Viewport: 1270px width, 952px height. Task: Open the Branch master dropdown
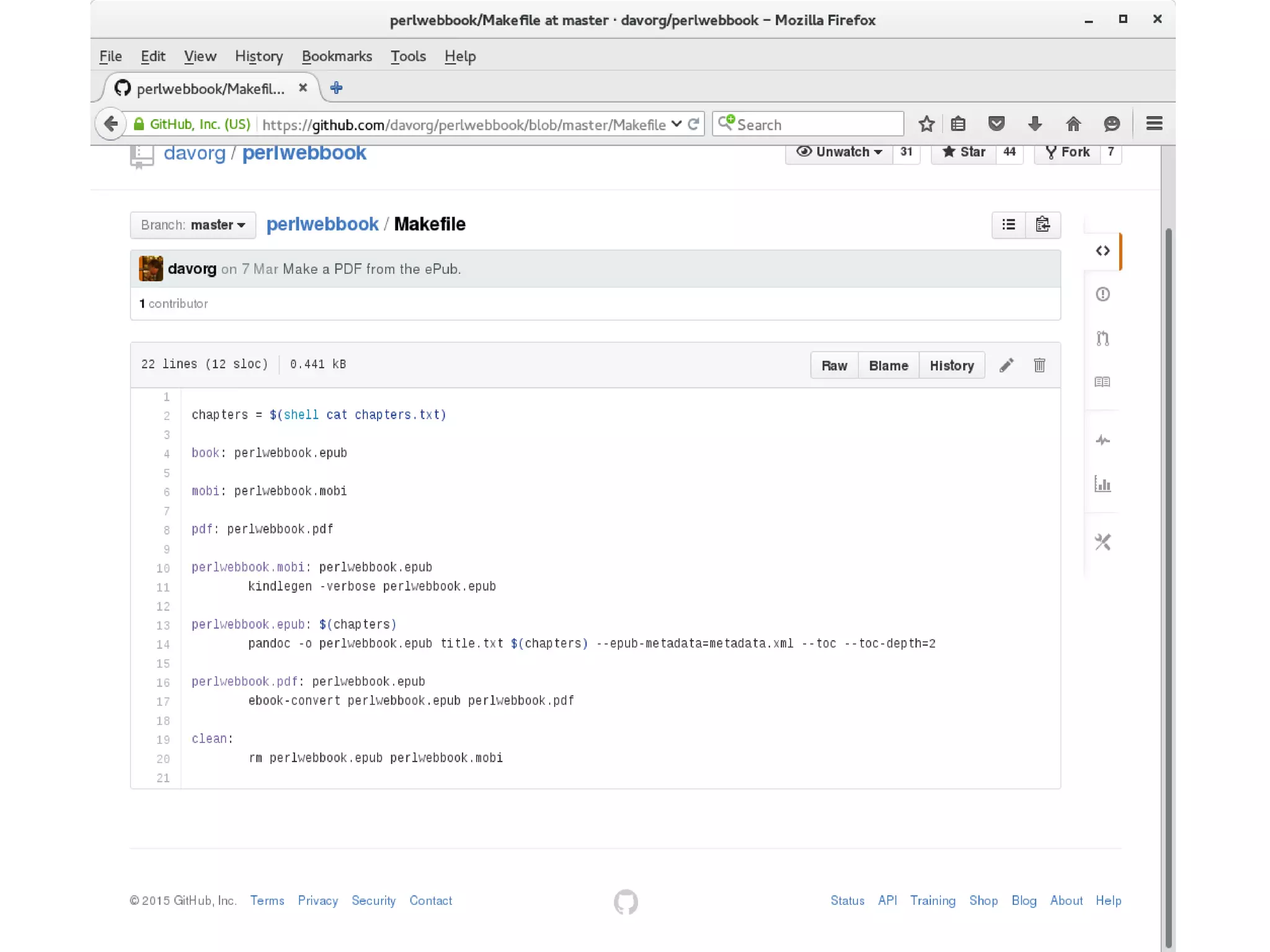193,225
